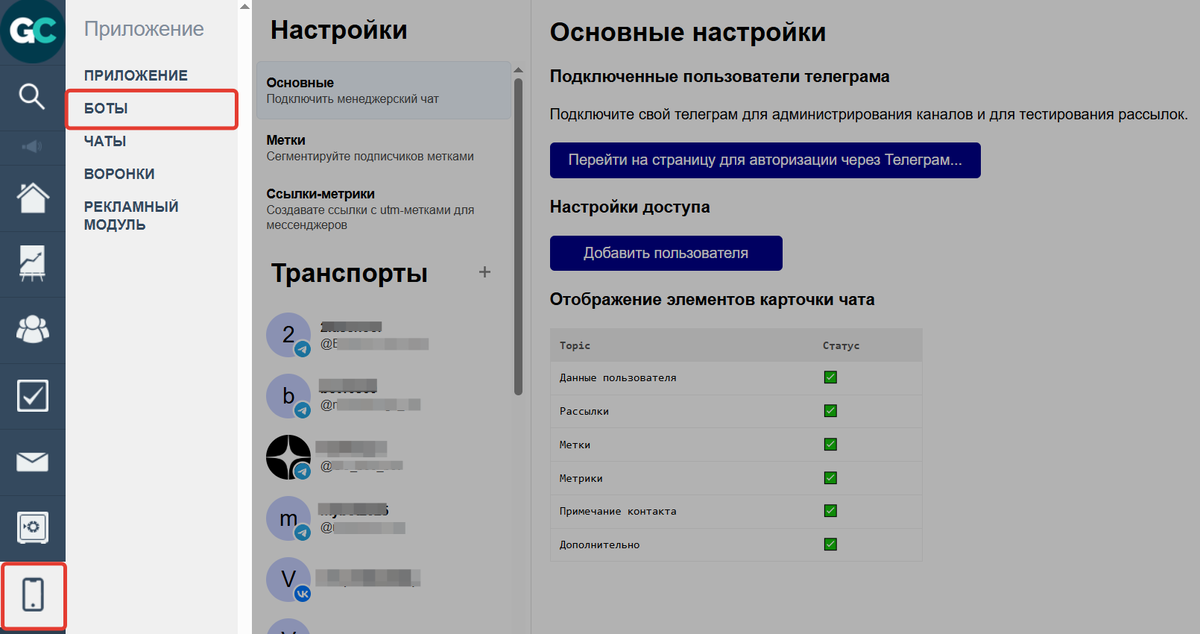The image size is (1200, 634).
Task: Click Добавить пользователя button
Action: (665, 253)
